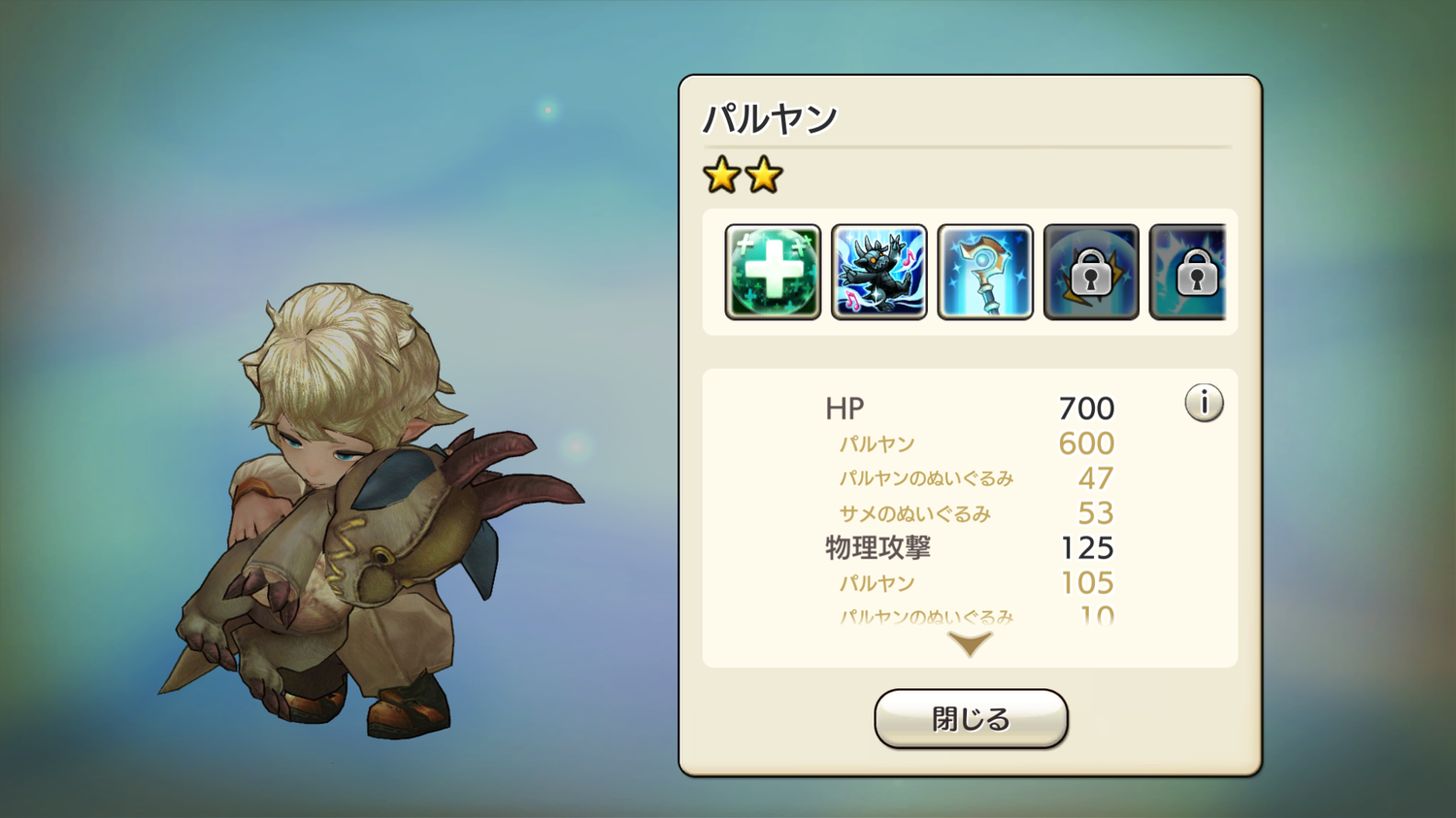Open the stats info circle icon

pos(1204,402)
